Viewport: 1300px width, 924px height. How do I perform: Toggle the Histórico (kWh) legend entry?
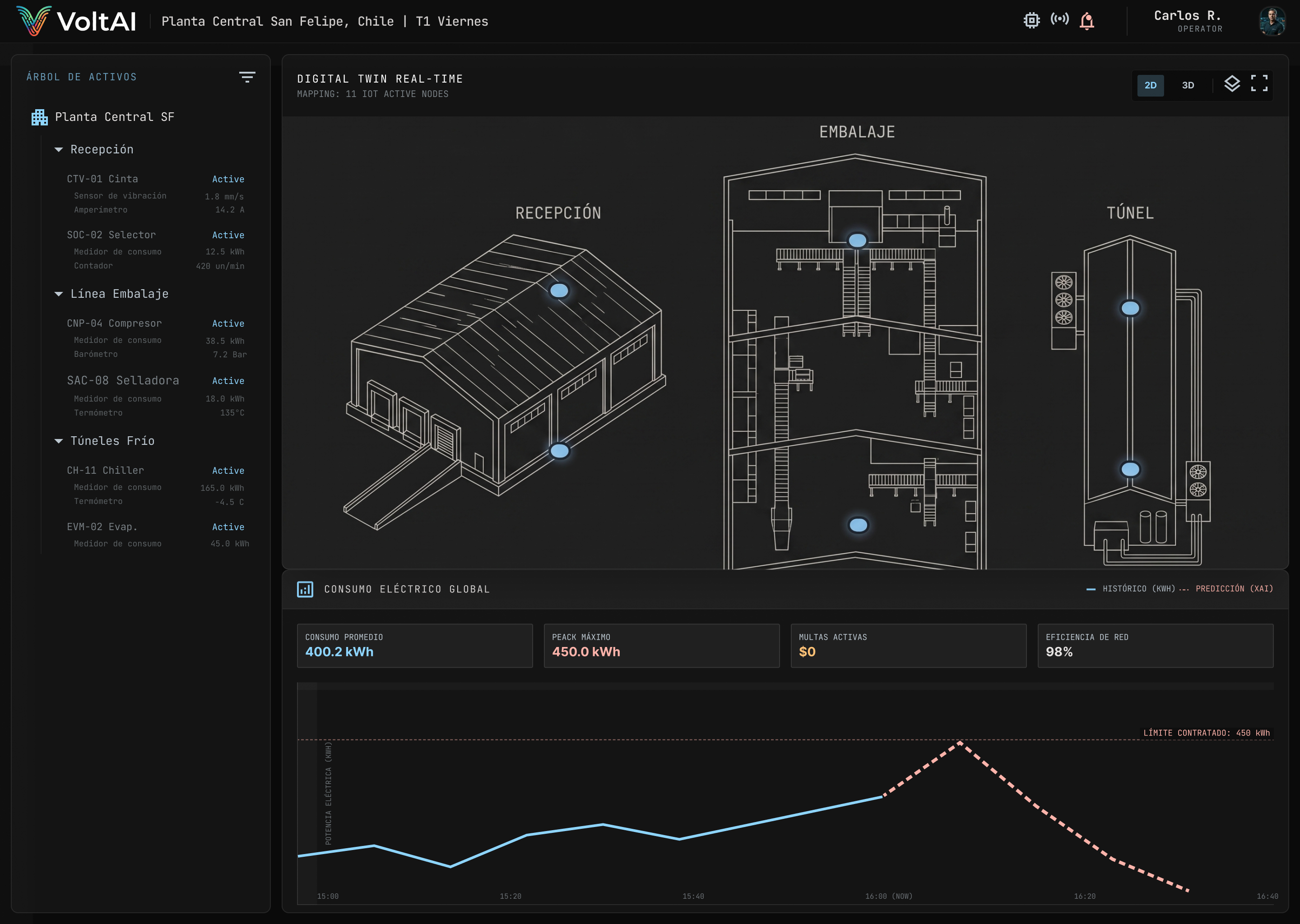coord(1130,589)
